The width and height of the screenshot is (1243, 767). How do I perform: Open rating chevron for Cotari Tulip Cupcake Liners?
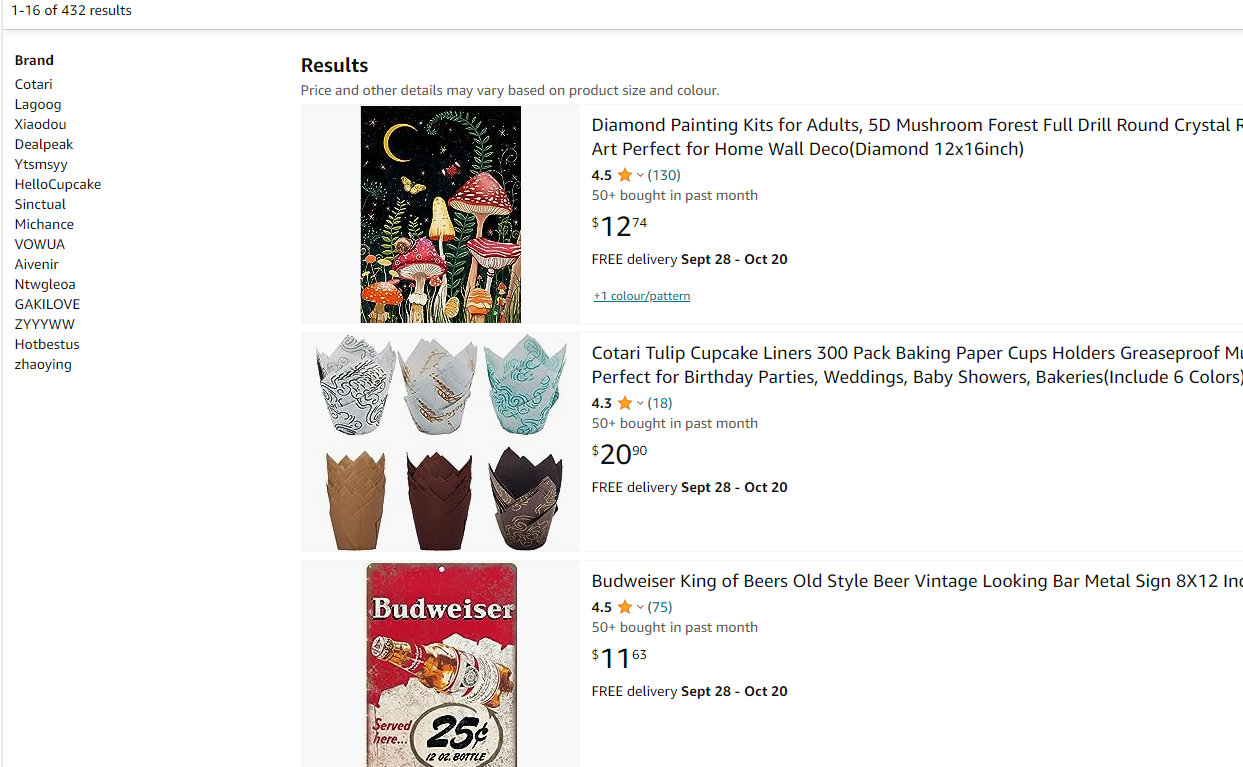pyautogui.click(x=640, y=403)
